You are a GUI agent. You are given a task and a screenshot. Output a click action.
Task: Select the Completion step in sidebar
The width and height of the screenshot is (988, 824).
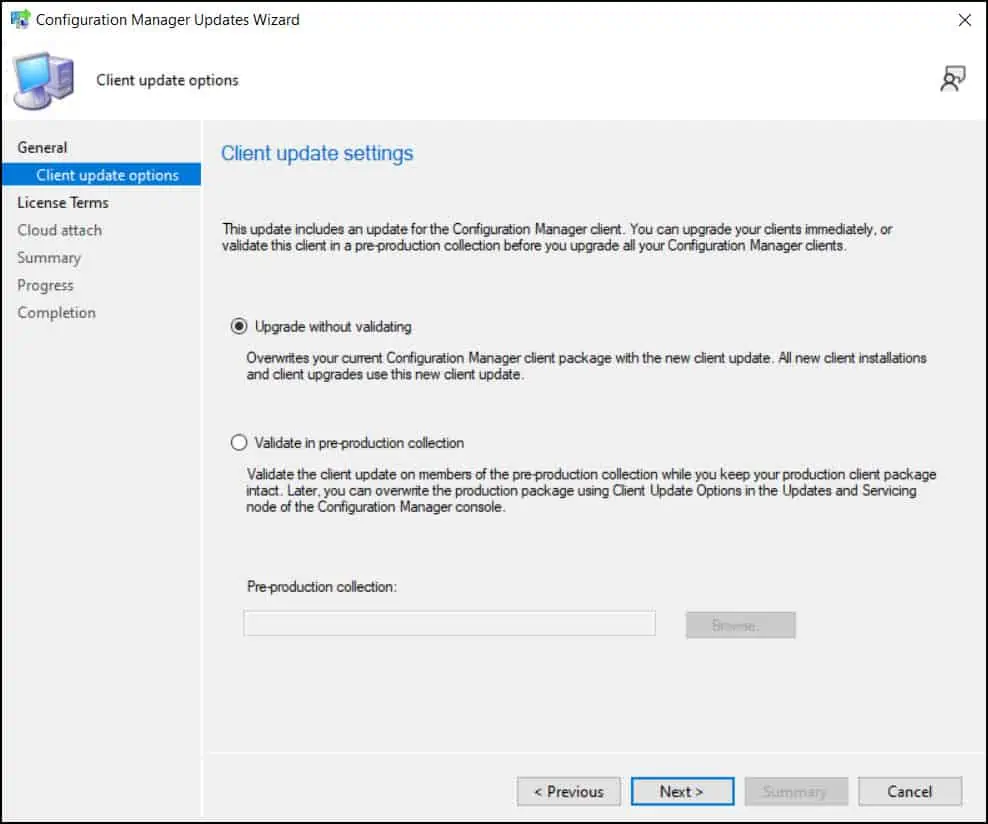pos(57,312)
